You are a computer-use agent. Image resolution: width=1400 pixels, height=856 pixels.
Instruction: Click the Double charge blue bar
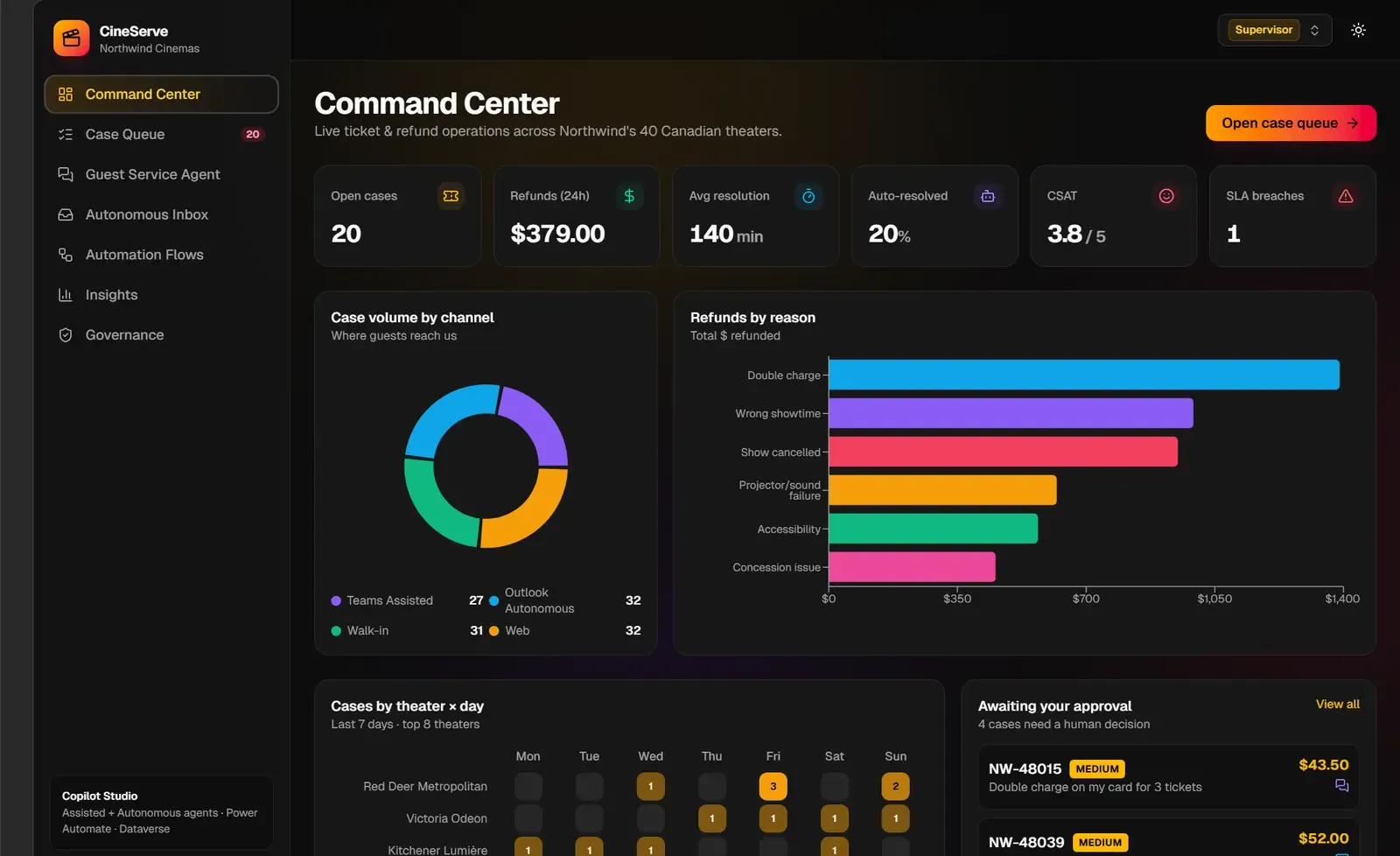(x=1084, y=375)
